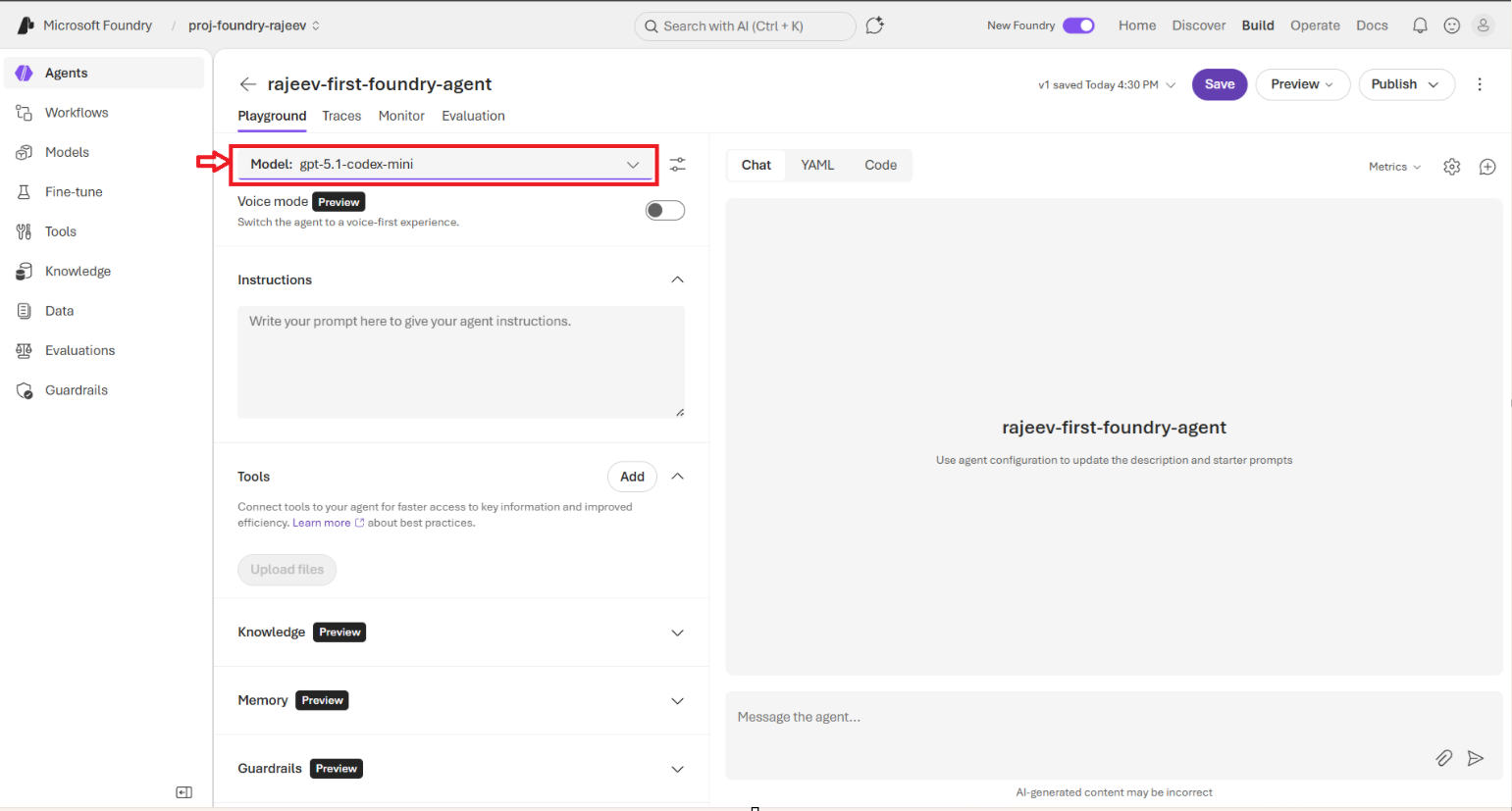Viewport: 1512px width, 811px height.
Task: Click Add button in Tools section
Action: pyautogui.click(x=632, y=477)
